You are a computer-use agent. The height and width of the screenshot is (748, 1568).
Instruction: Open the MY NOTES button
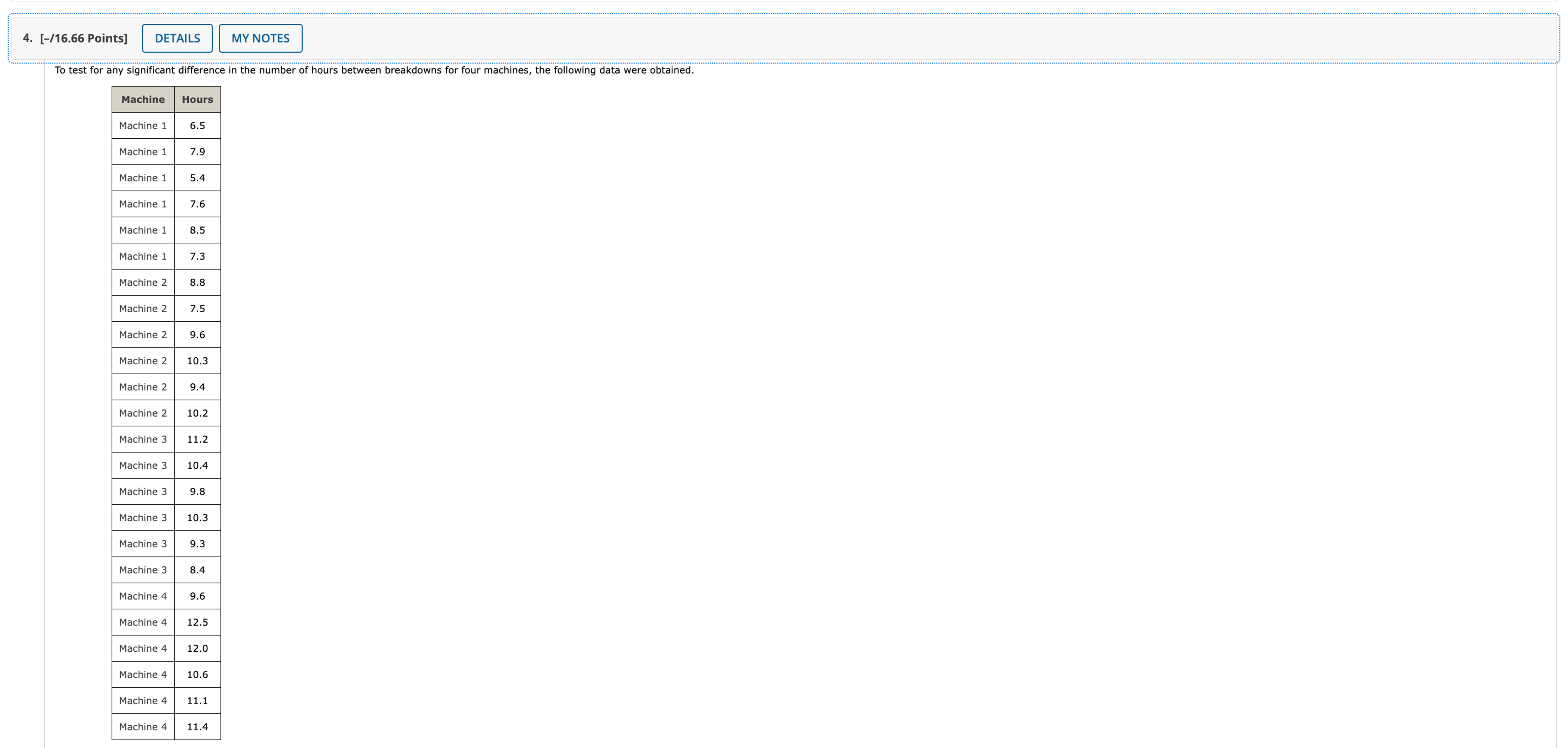(x=261, y=38)
